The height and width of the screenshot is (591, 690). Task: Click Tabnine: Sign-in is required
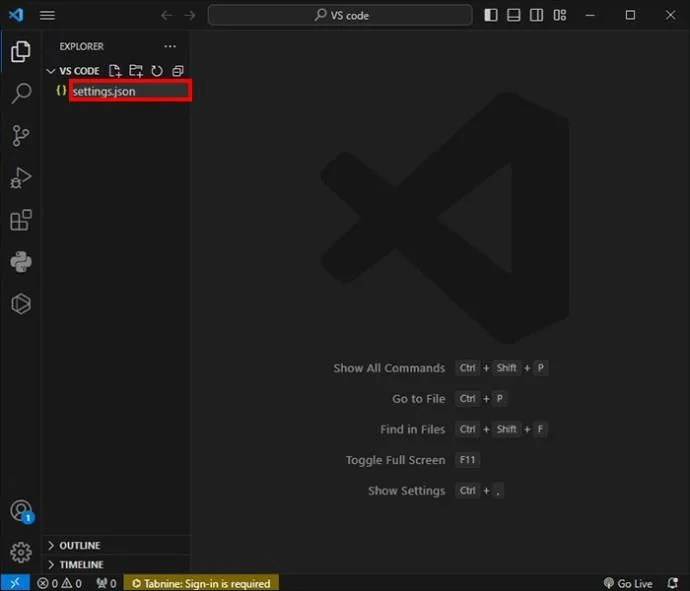coord(201,584)
